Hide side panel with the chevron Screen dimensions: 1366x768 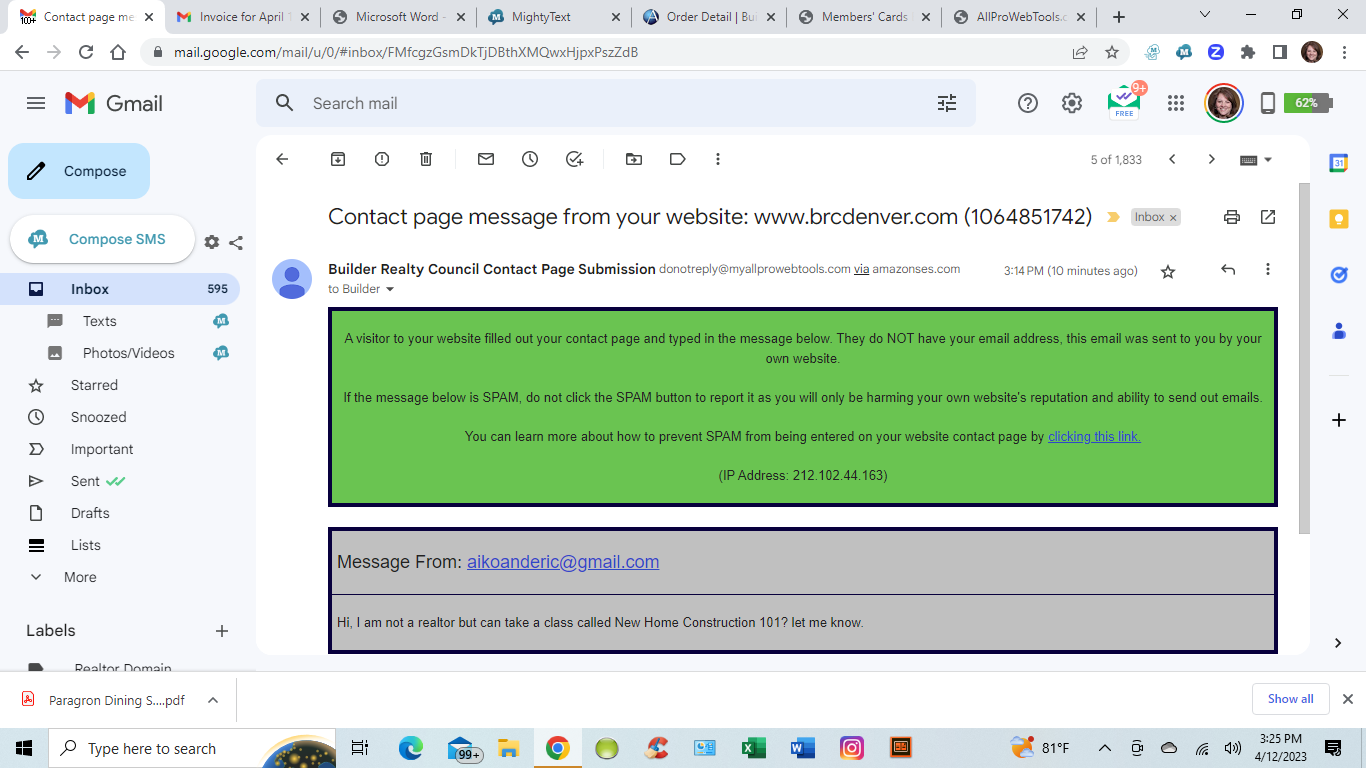[x=1338, y=643]
